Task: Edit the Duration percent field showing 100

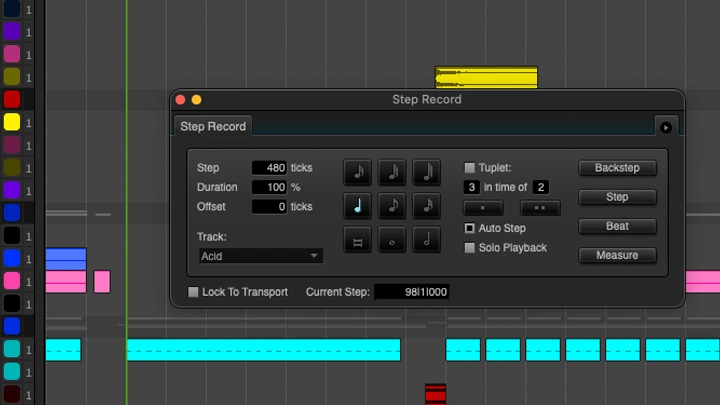Action: tap(269, 187)
